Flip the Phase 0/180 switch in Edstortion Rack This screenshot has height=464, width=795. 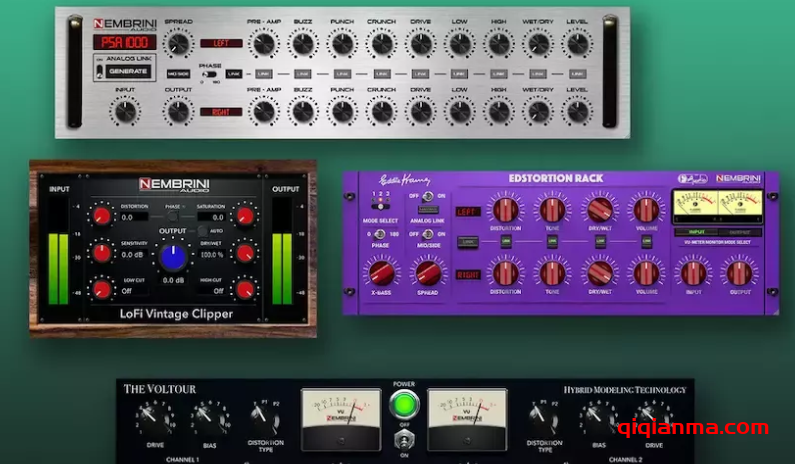tap(379, 234)
